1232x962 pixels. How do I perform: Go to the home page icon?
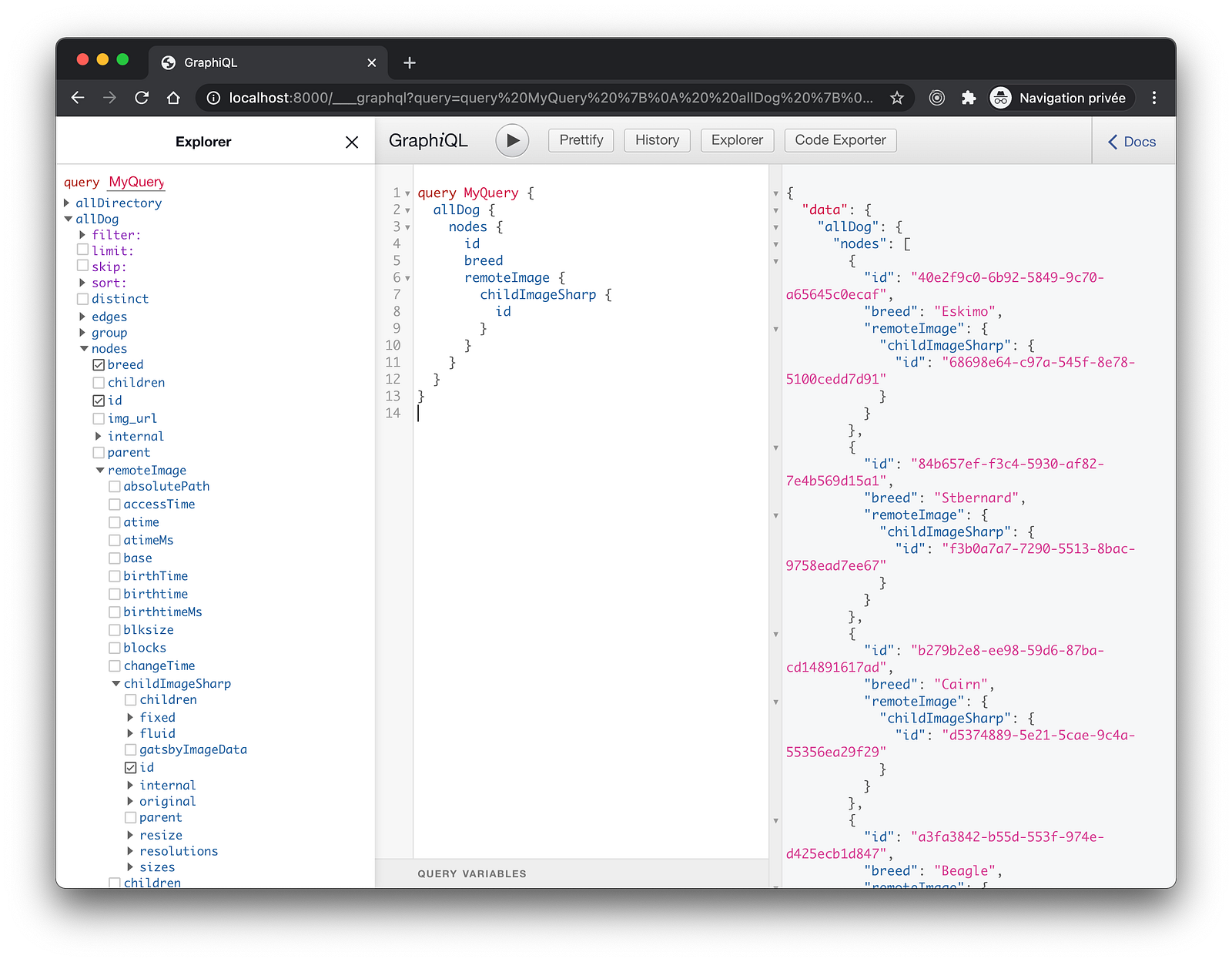(x=174, y=98)
